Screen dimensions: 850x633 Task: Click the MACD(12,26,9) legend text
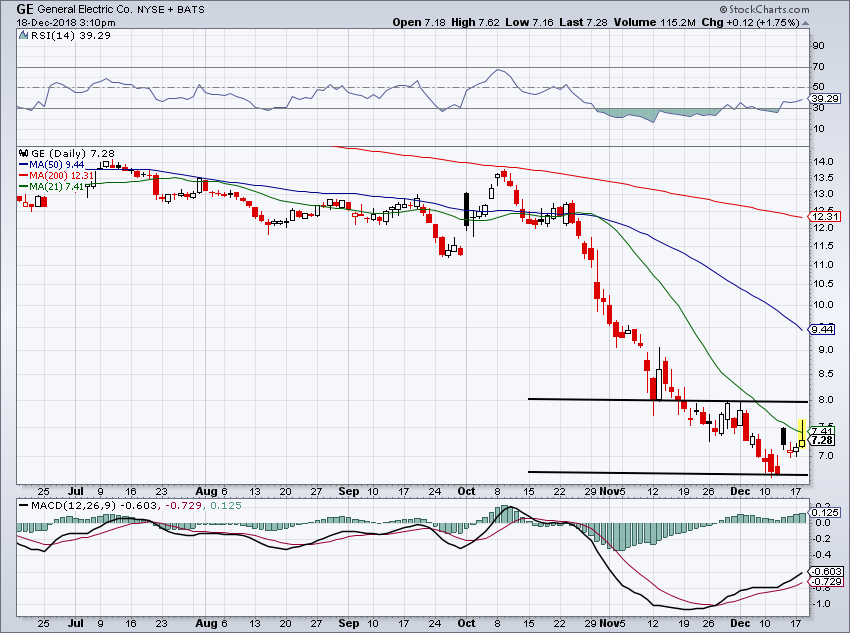pyautogui.click(x=74, y=506)
